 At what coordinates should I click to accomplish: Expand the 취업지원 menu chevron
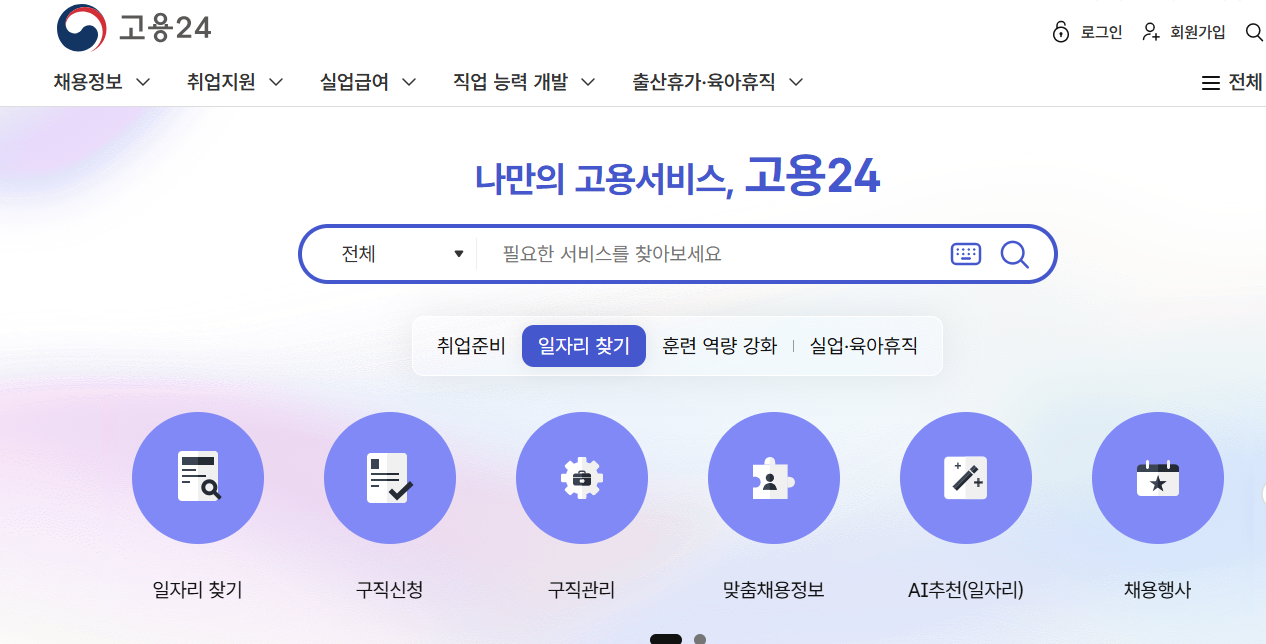pos(276,82)
